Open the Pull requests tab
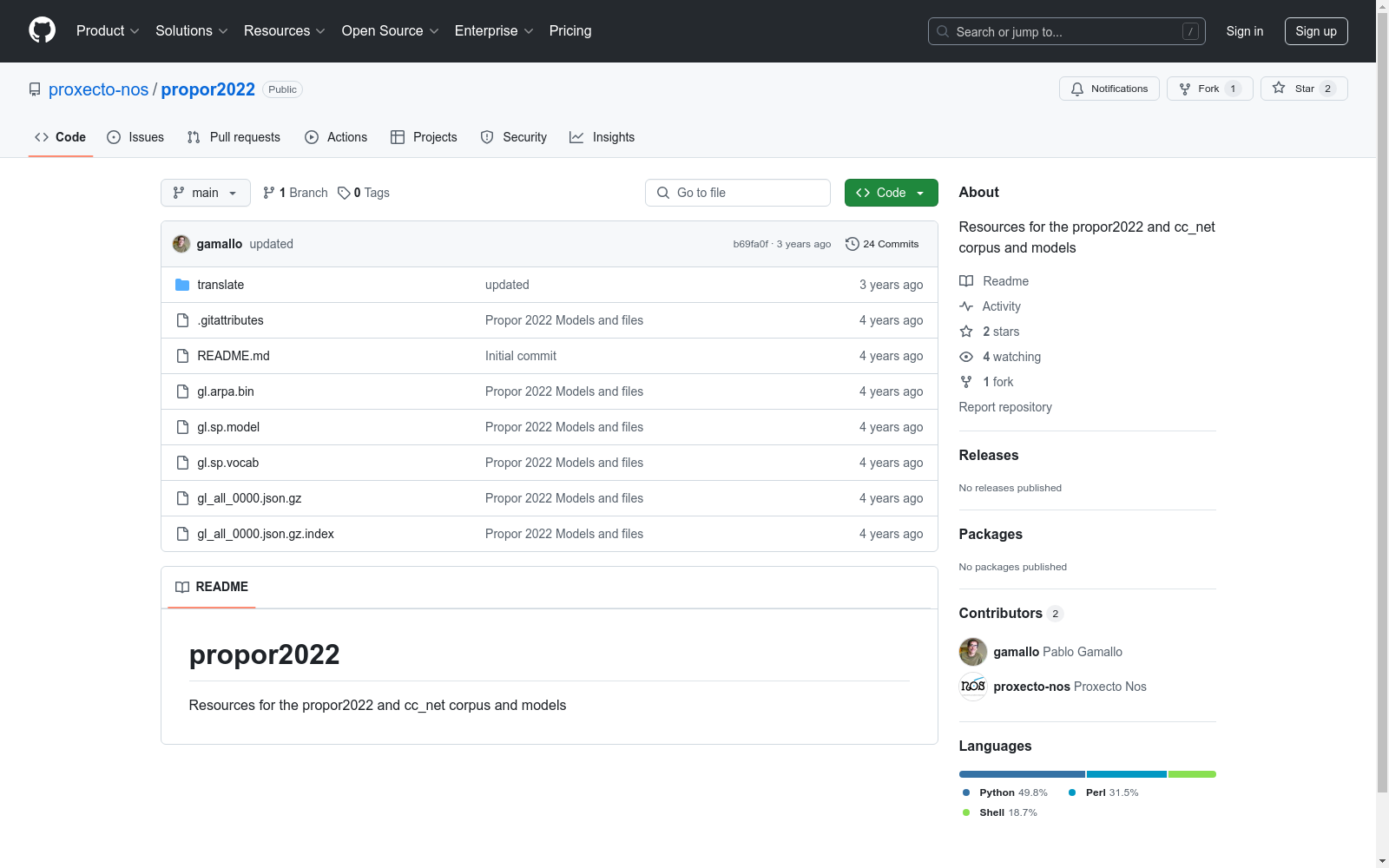Screen dimensions: 1389x868 point(234,137)
